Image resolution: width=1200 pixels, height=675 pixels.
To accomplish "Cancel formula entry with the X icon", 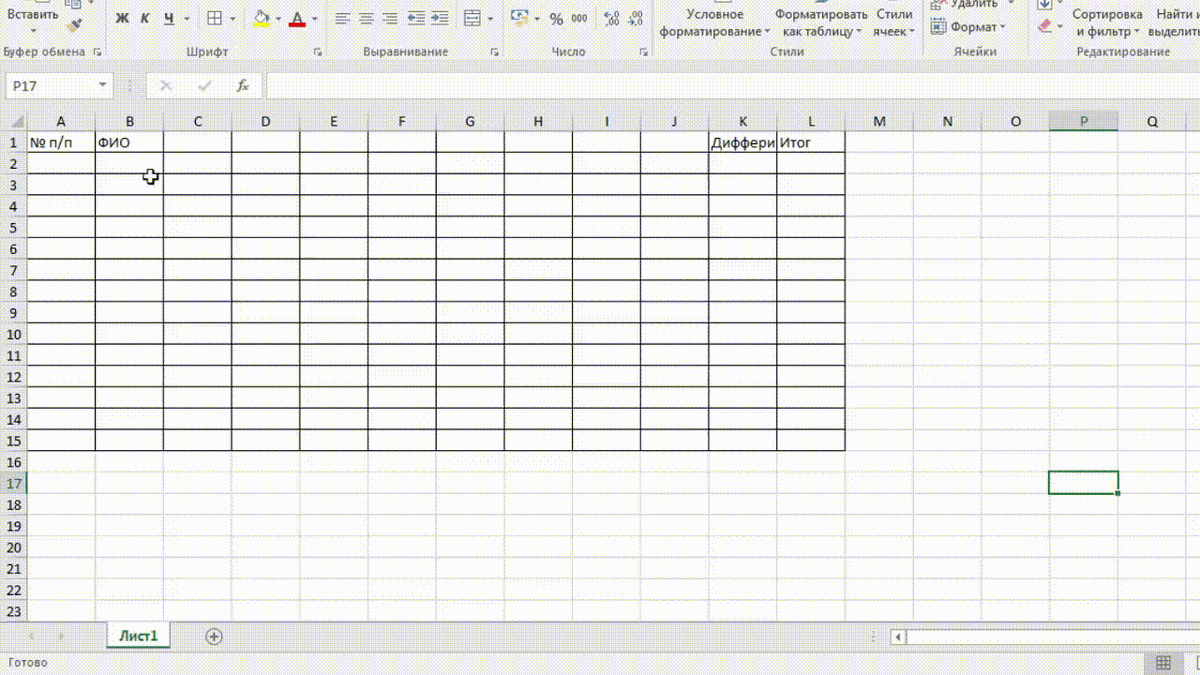I will (x=166, y=86).
